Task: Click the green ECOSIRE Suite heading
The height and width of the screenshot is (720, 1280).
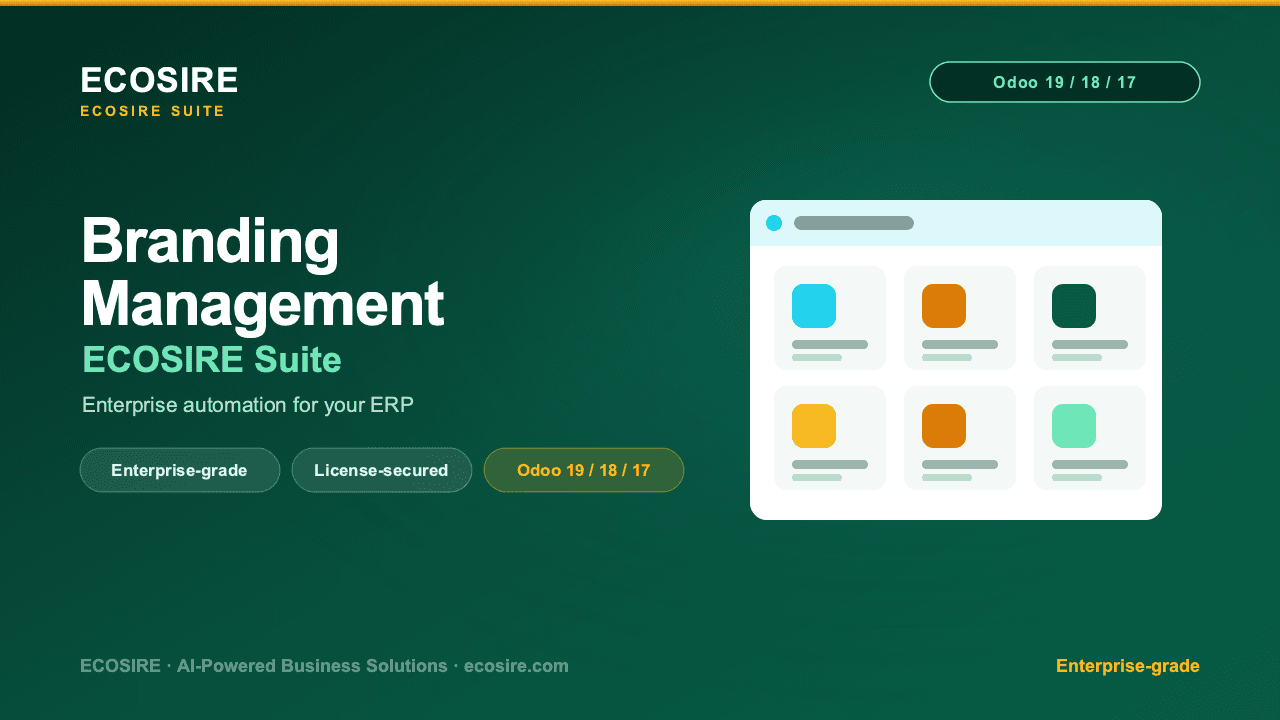Action: tap(212, 359)
